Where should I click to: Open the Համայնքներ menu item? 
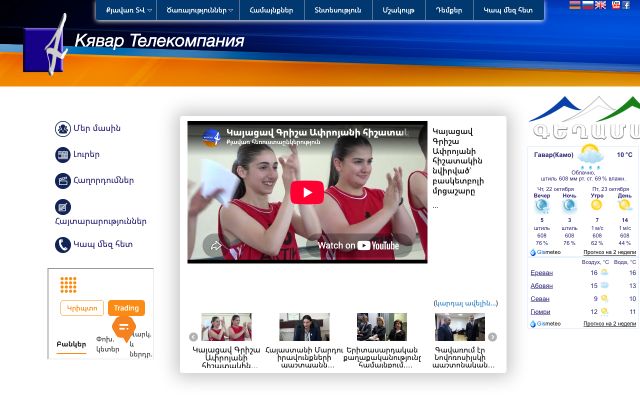271,10
